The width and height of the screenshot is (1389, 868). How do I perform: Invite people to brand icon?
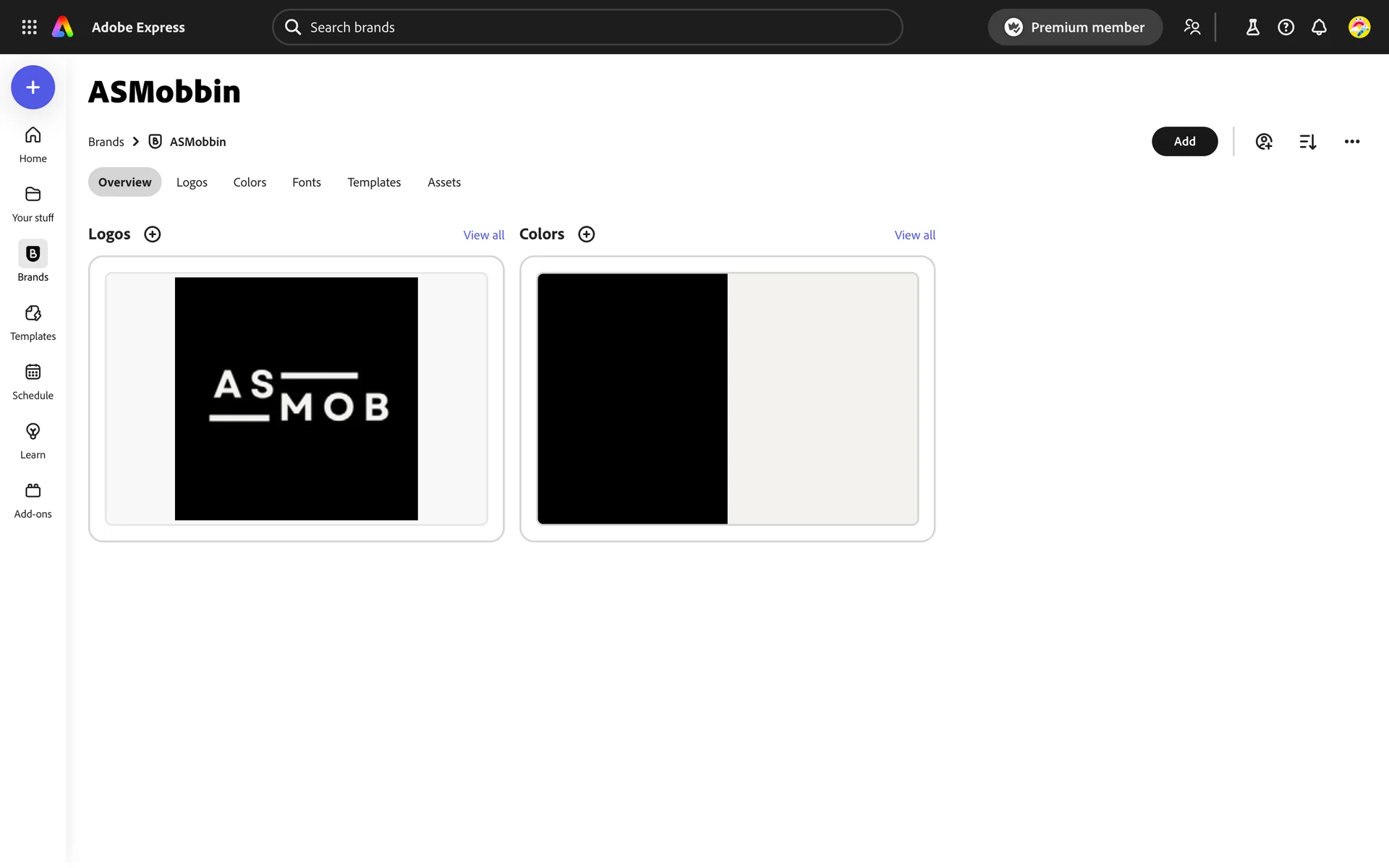pos(1264,142)
